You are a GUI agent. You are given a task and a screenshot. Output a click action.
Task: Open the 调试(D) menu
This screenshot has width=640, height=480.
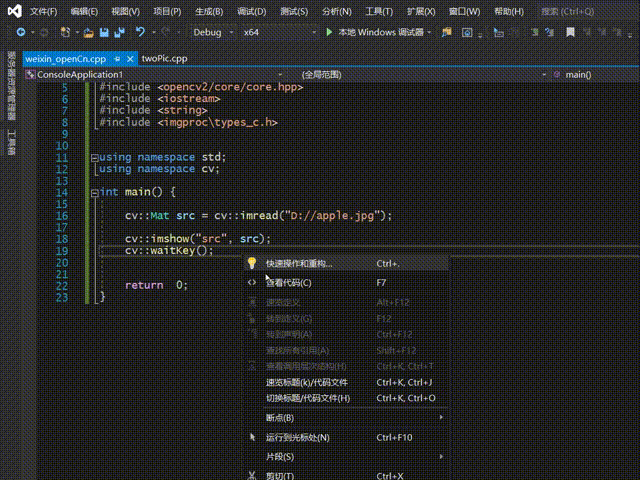click(253, 12)
